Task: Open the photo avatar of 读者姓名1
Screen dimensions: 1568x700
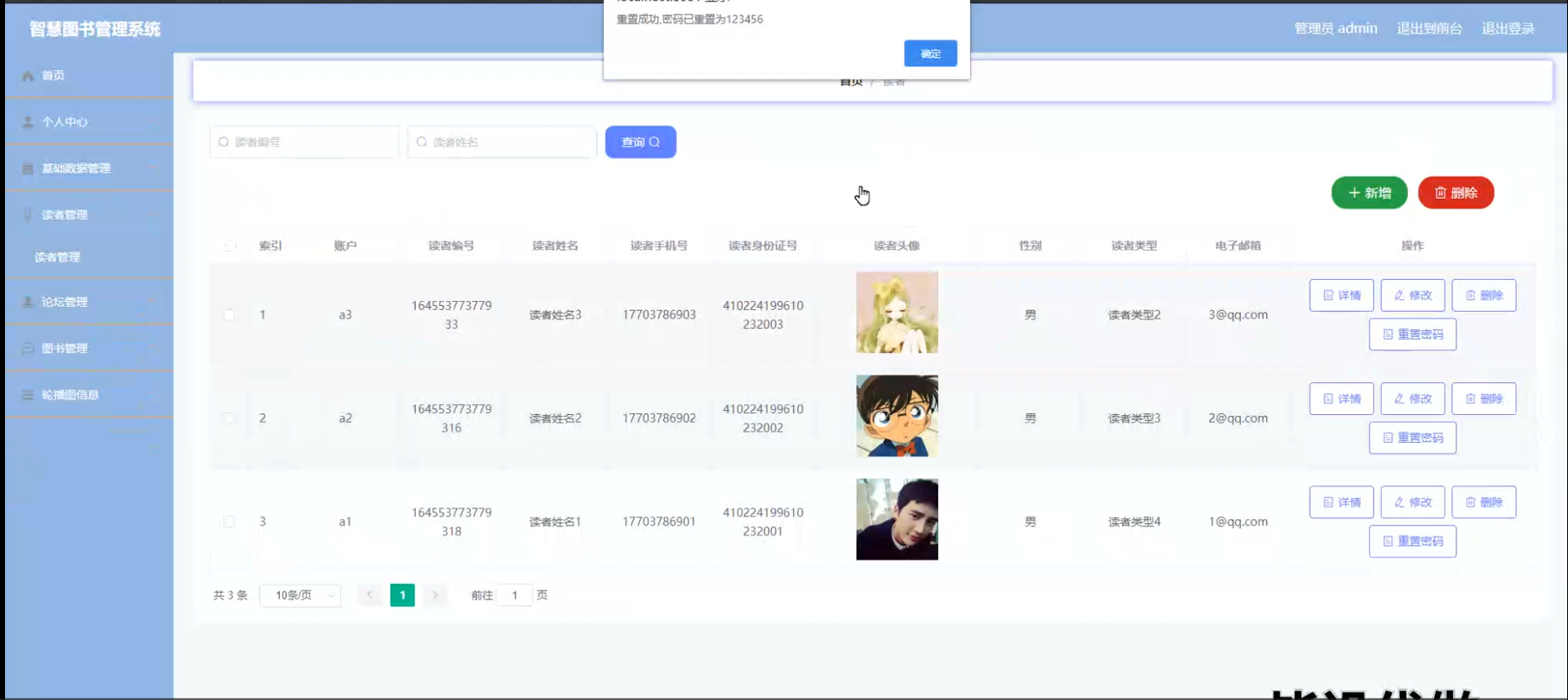Action: [x=897, y=520]
